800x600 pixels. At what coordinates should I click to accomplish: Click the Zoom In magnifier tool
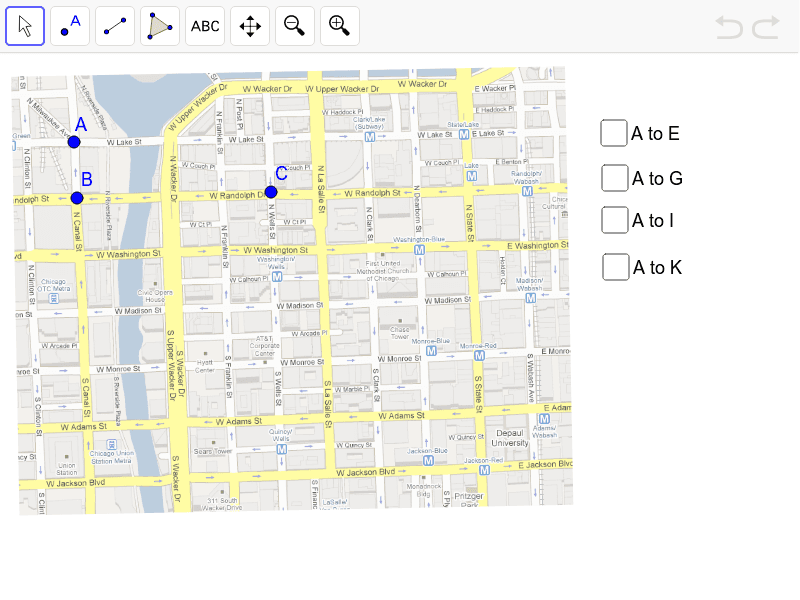pyautogui.click(x=340, y=26)
